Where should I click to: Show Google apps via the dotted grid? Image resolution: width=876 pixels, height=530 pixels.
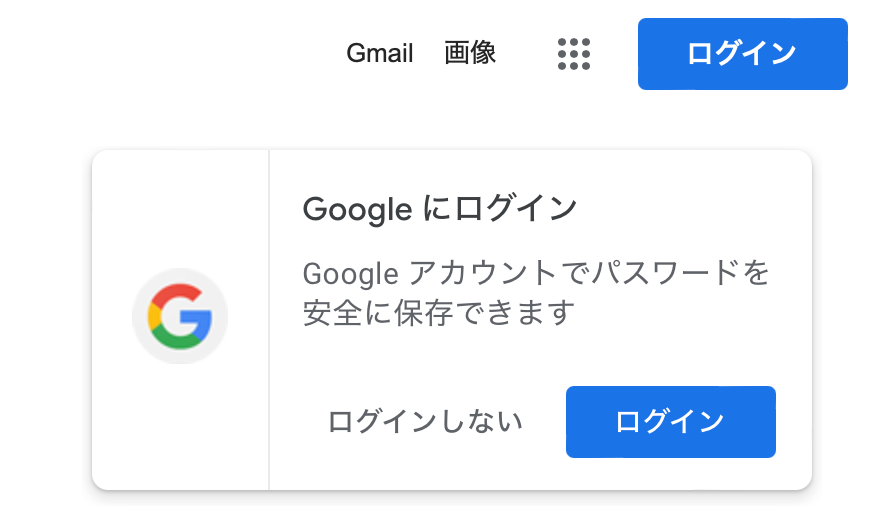click(574, 54)
